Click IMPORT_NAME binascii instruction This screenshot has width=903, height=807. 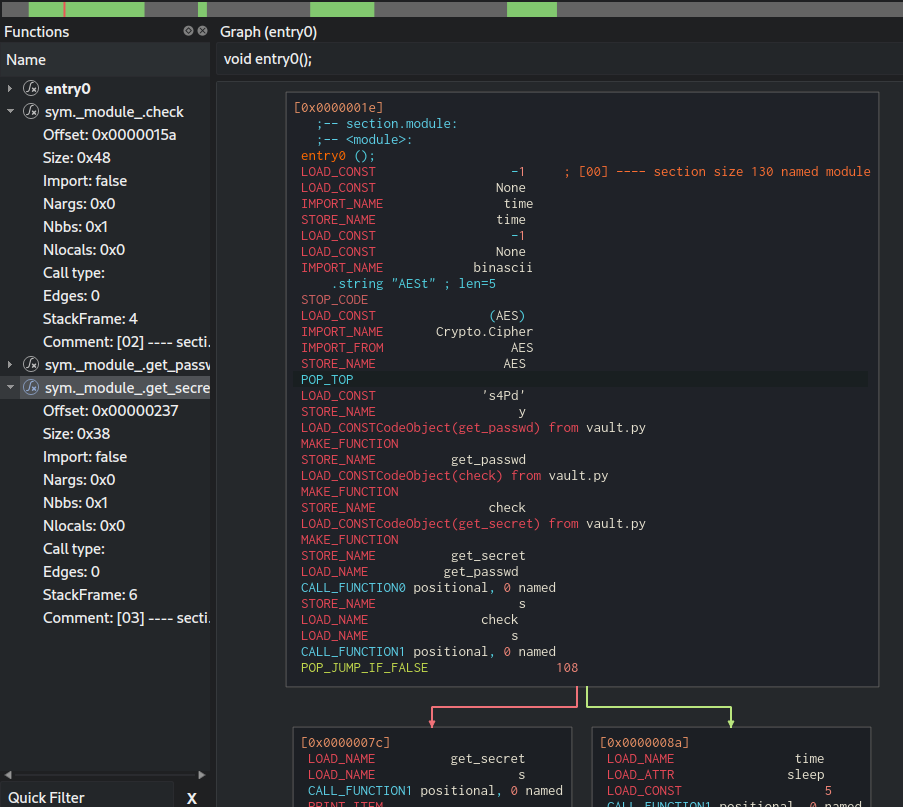(x=416, y=268)
